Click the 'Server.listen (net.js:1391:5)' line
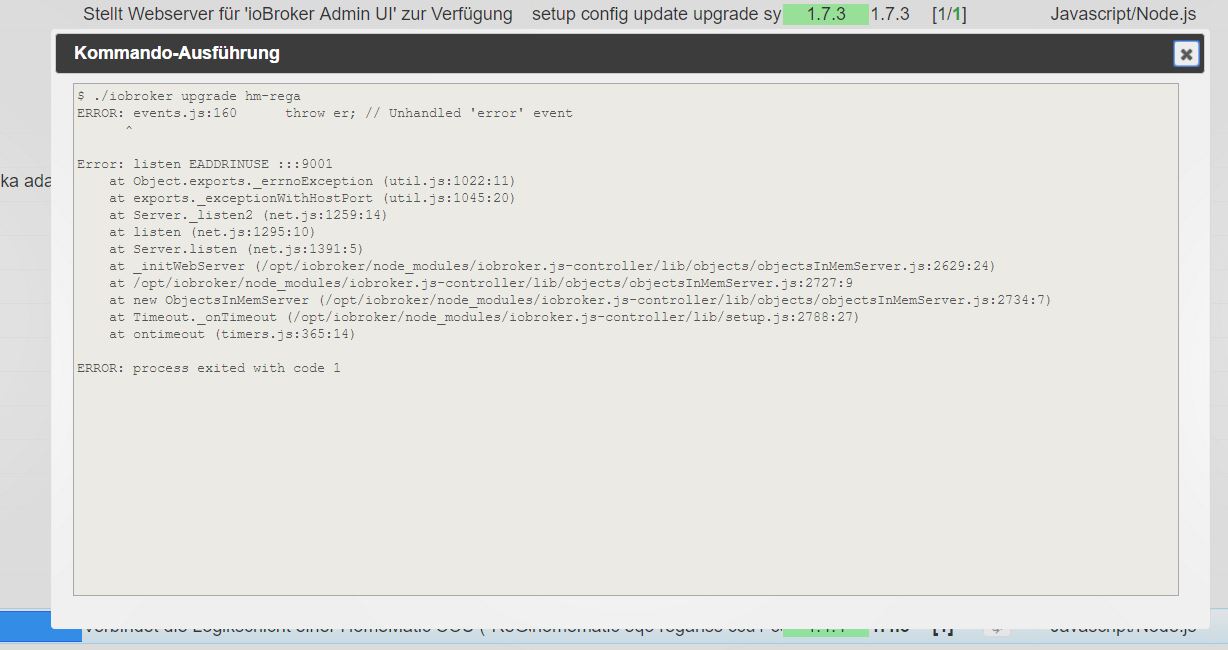The width and height of the screenshot is (1228, 650). pos(236,249)
